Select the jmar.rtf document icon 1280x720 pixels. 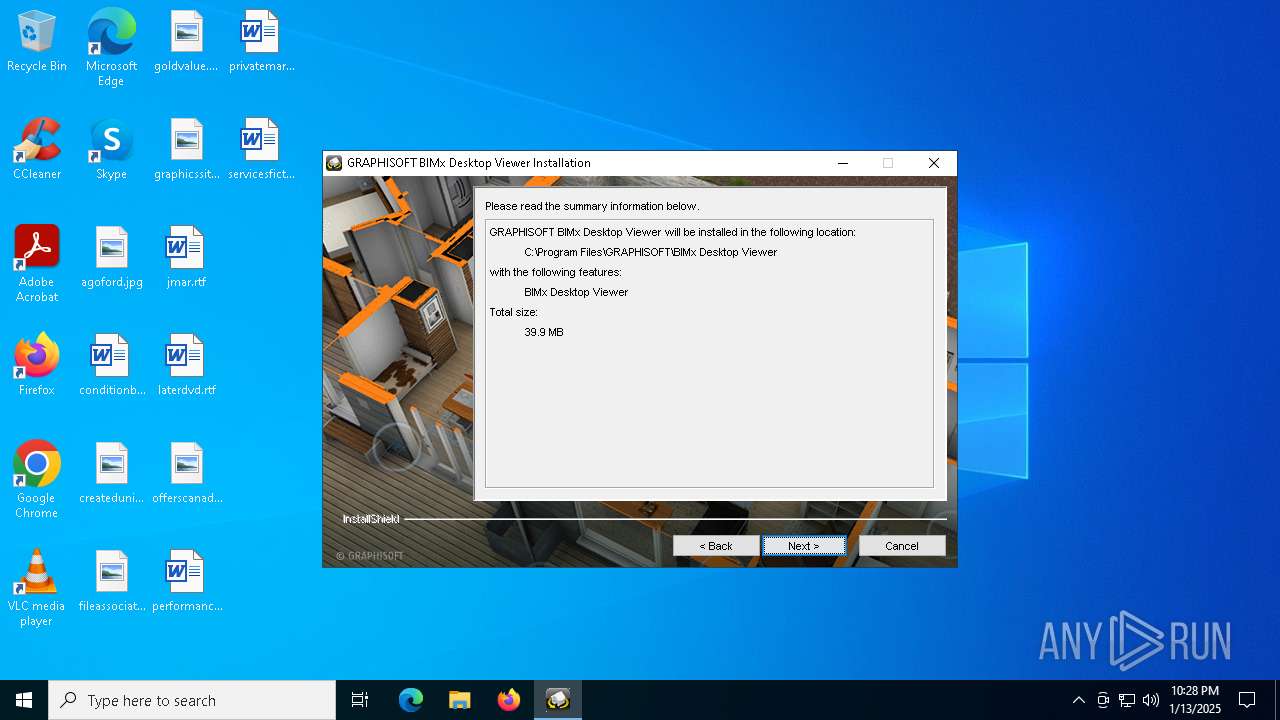pos(186,258)
